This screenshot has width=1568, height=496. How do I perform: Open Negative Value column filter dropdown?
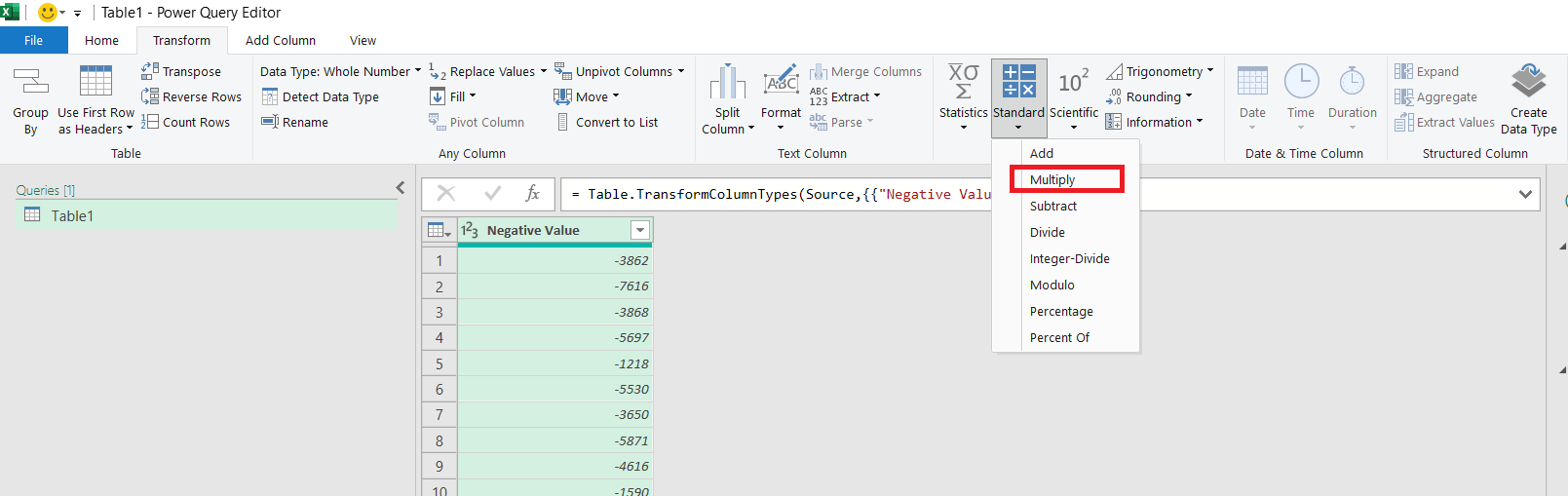click(640, 230)
